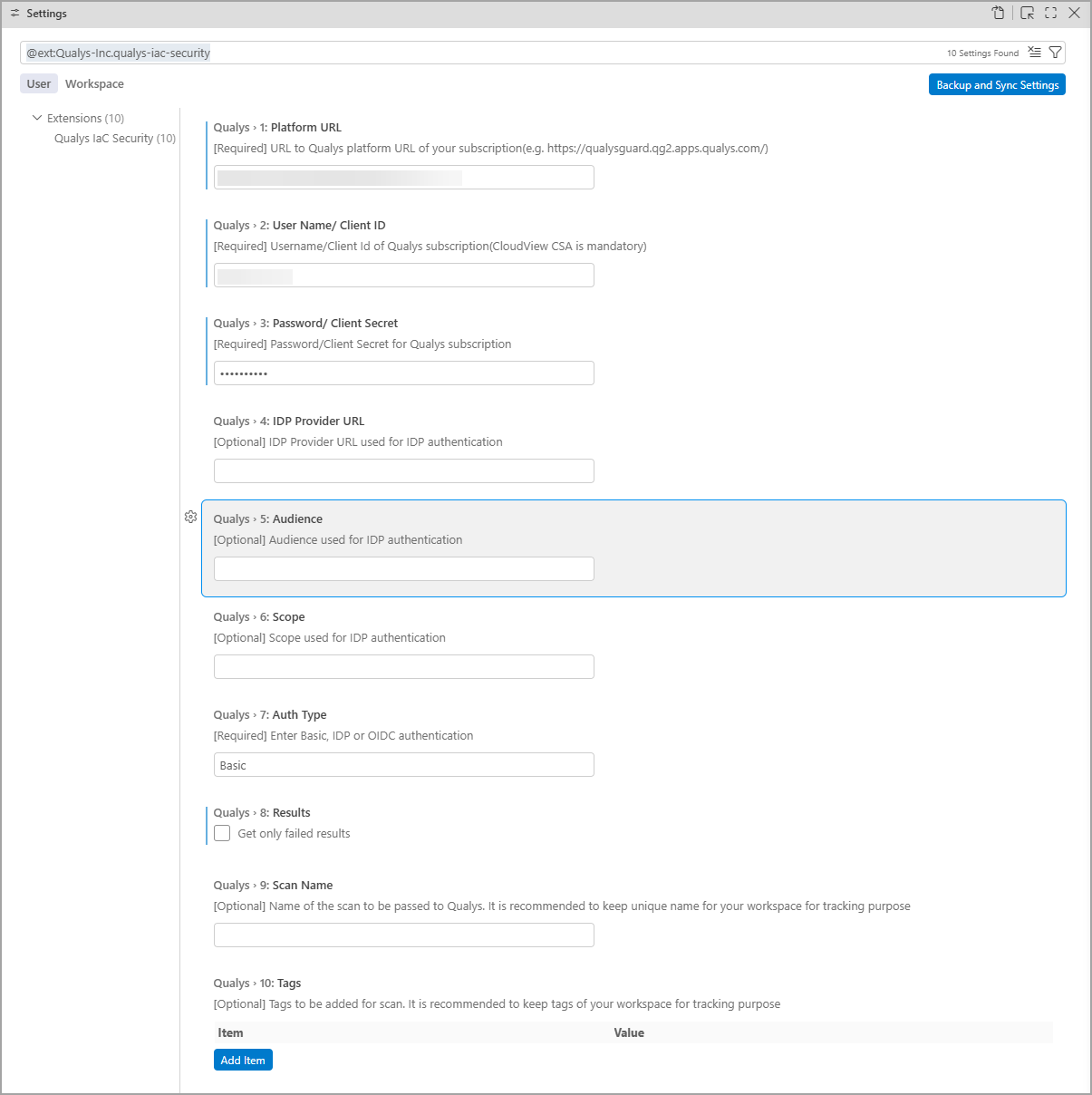
Task: Click 'Qualys › 4: IDP Provider URL' heading
Action: coord(289,422)
